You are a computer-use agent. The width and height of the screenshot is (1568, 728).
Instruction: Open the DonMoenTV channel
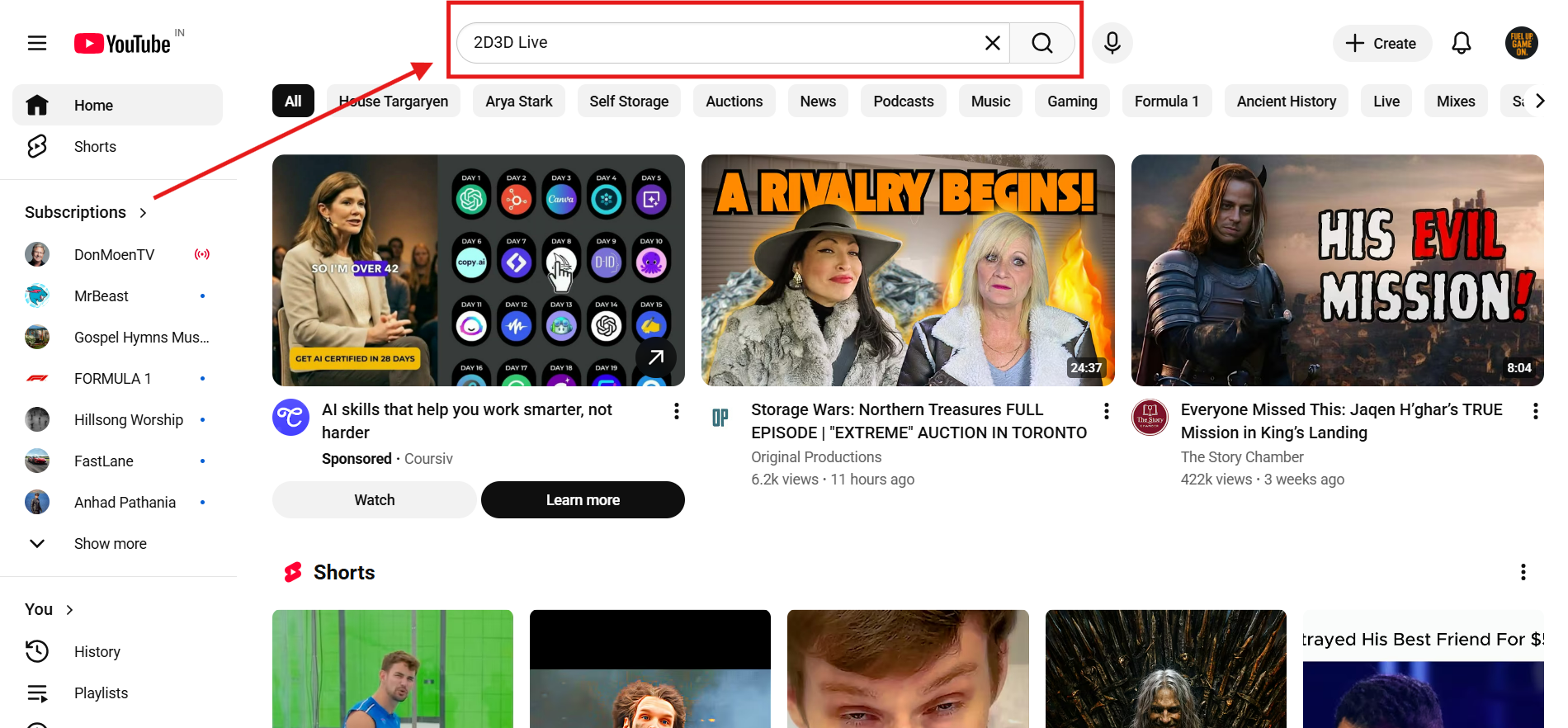pos(117,254)
